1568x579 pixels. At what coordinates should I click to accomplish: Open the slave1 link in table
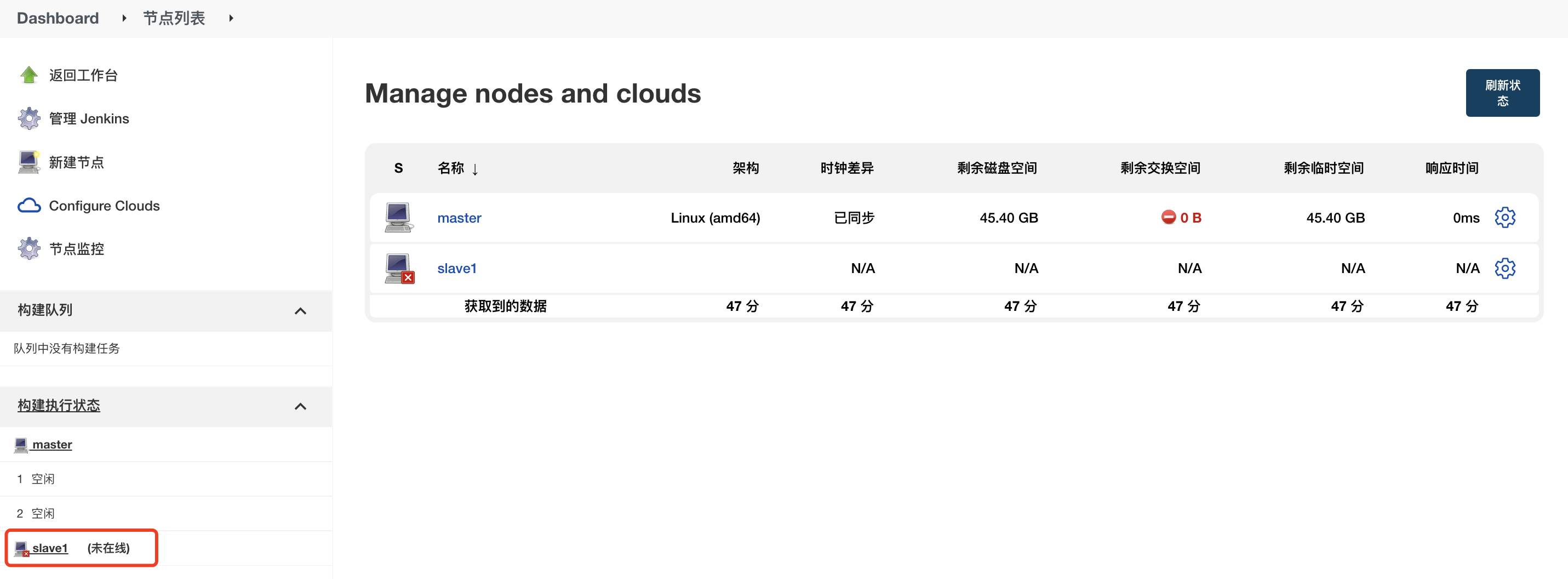pyautogui.click(x=456, y=268)
